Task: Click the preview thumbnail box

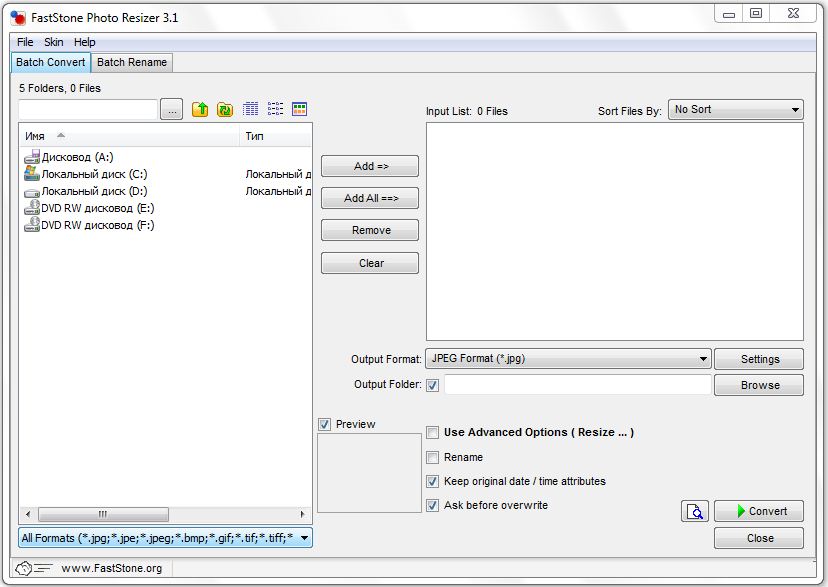Action: click(x=369, y=473)
